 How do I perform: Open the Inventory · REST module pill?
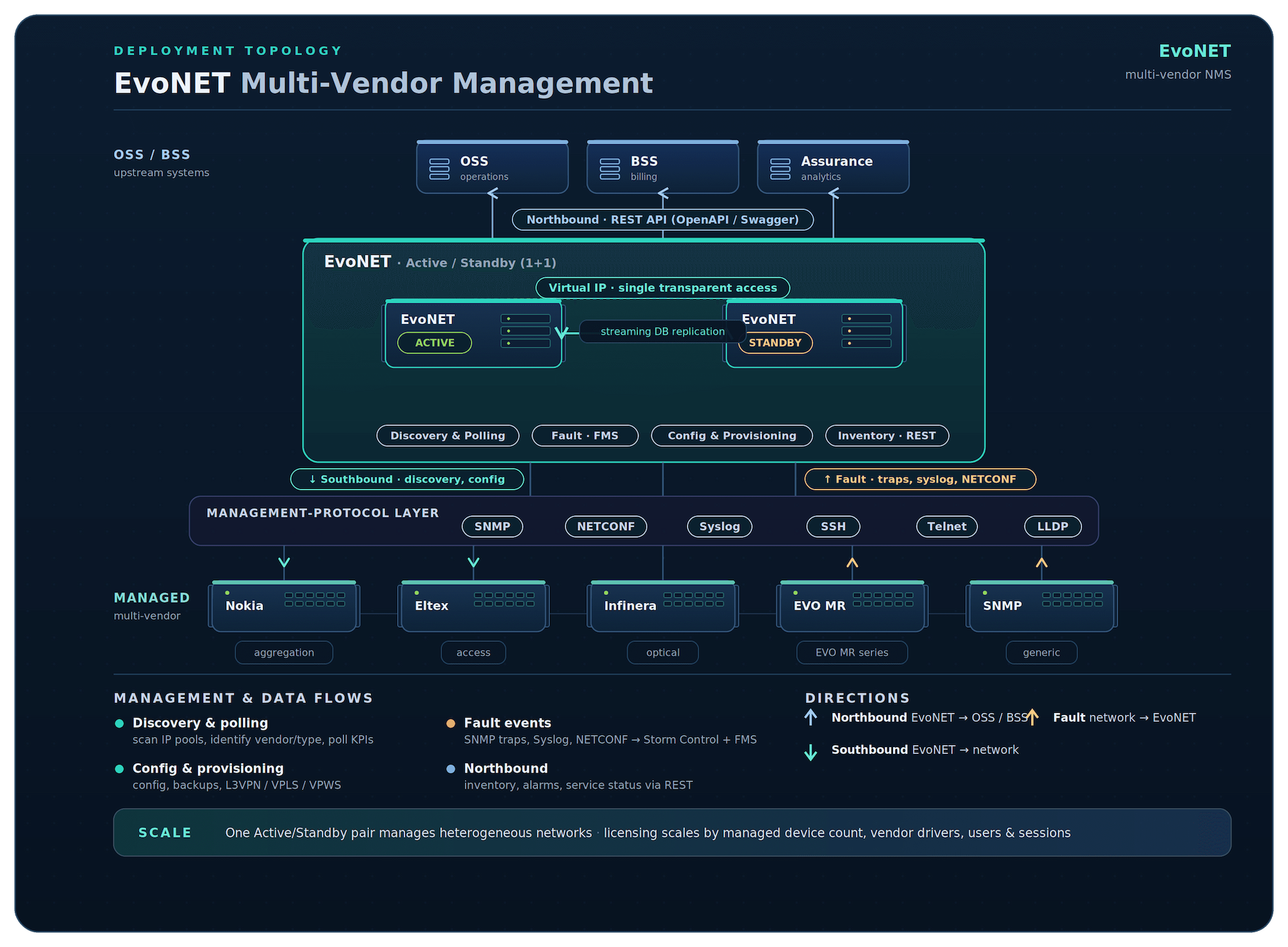[x=887, y=436]
